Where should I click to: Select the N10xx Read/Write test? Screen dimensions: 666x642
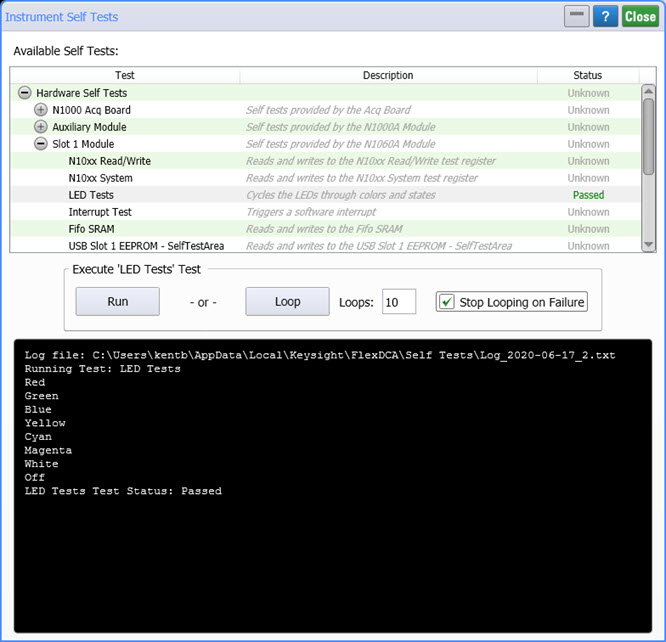pyautogui.click(x=109, y=161)
